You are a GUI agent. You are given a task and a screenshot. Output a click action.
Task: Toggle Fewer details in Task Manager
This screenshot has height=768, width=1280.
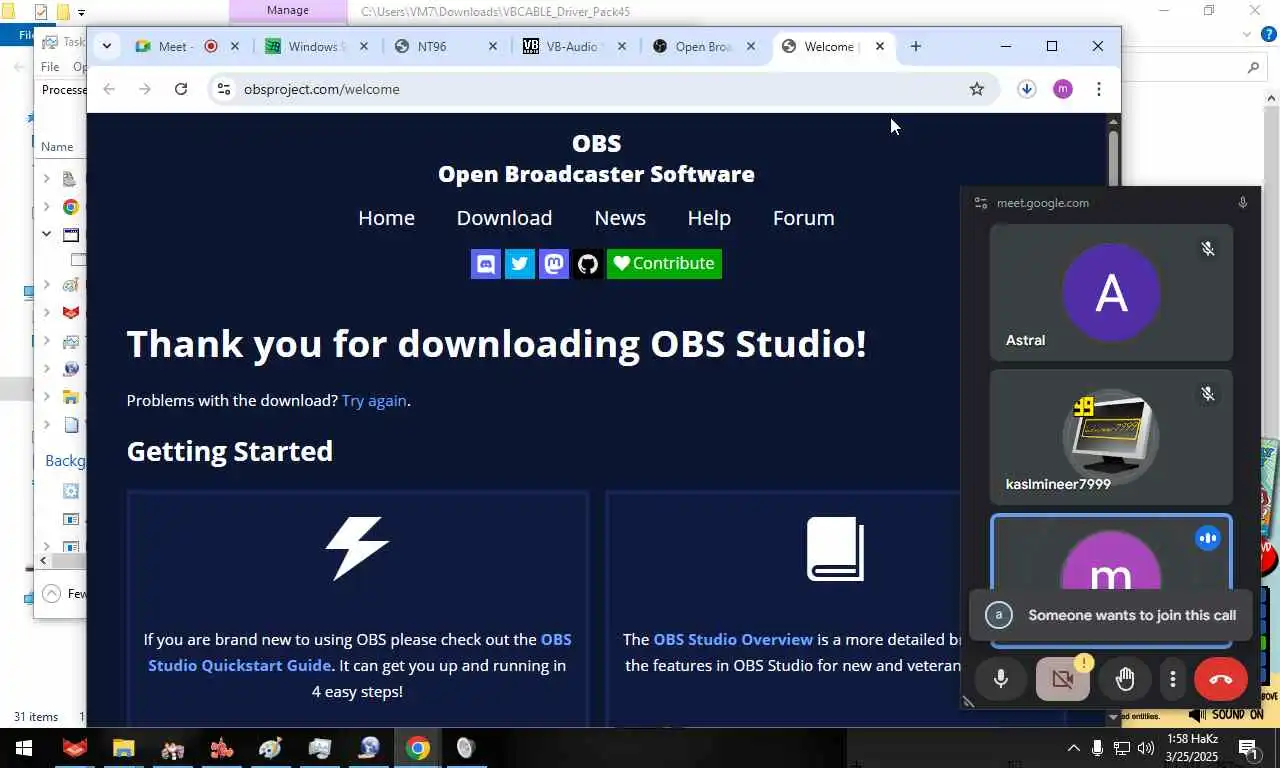(x=65, y=594)
